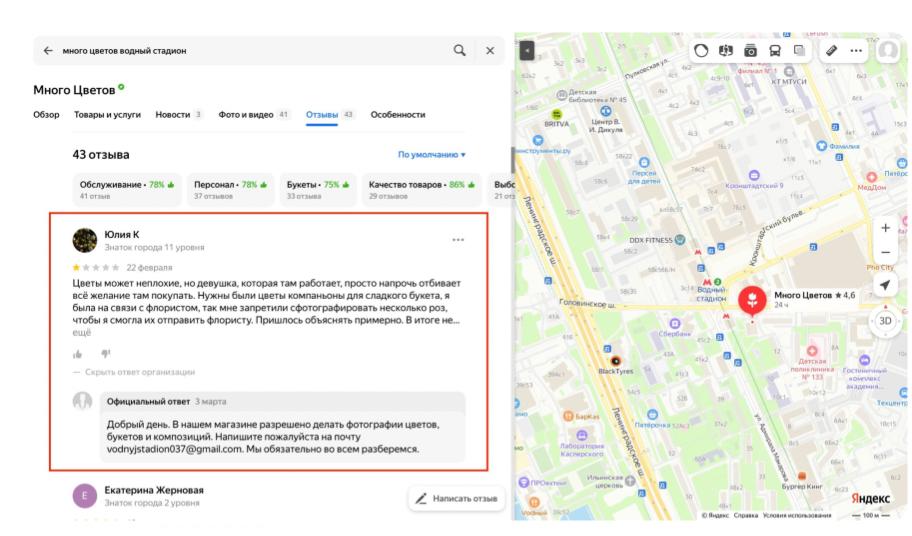Open three-dots menu on Юлия К's review
912x536 pixels.
(458, 240)
